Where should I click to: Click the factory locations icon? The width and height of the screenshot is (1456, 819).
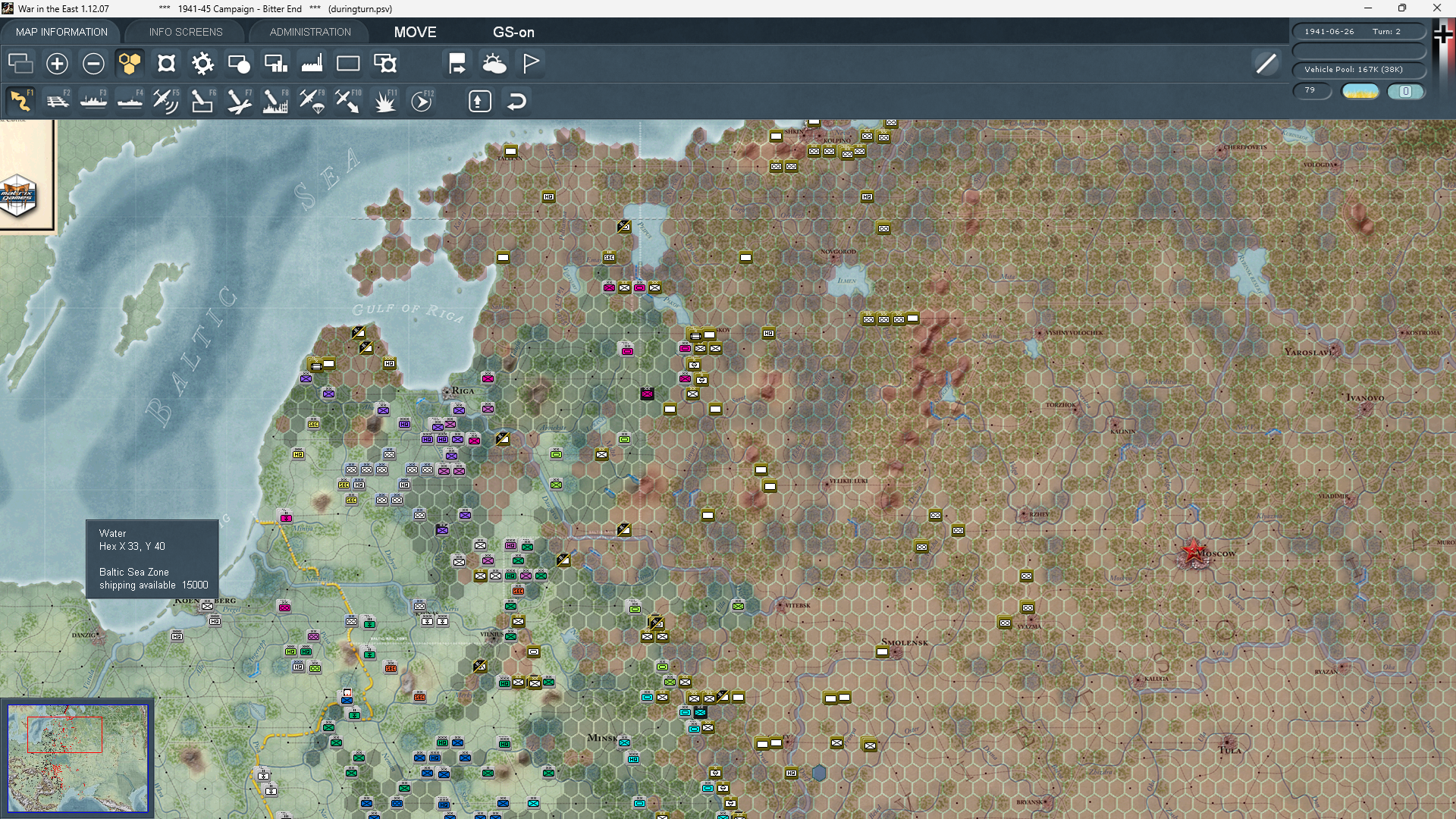pyautogui.click(x=312, y=64)
